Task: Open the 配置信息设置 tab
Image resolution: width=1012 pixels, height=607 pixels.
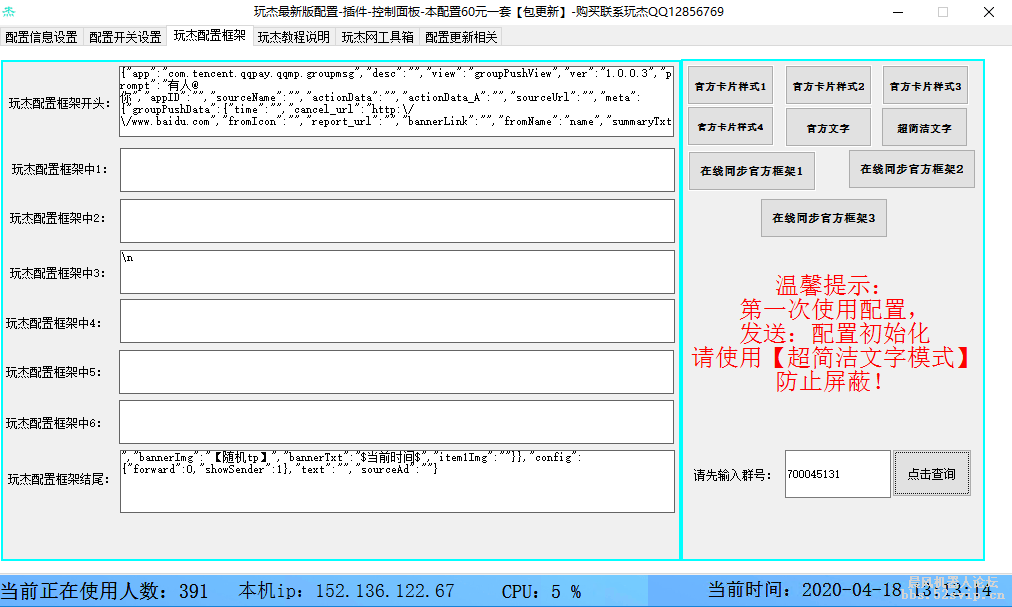Action: pyautogui.click(x=41, y=37)
